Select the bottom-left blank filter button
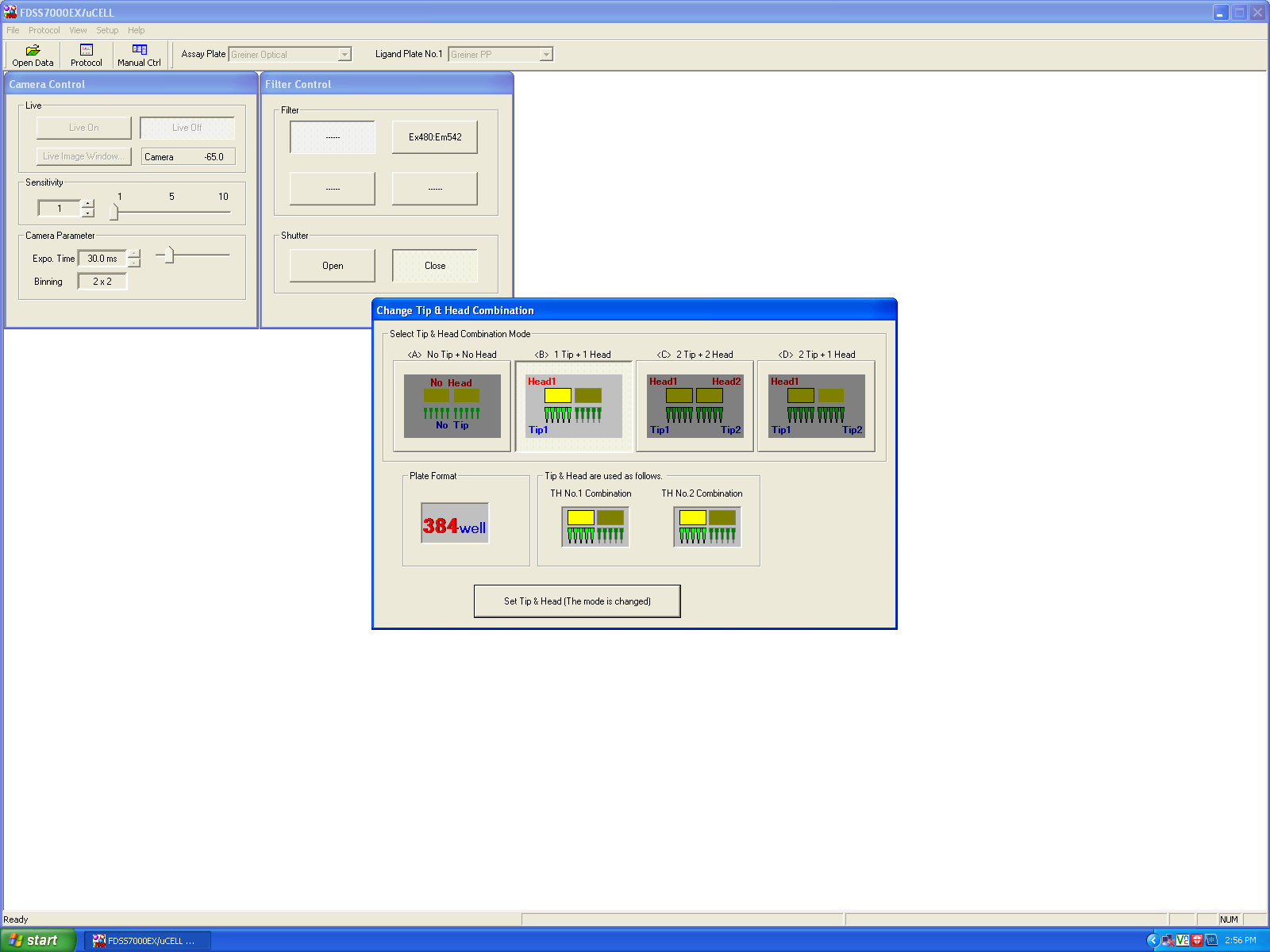 coord(333,189)
